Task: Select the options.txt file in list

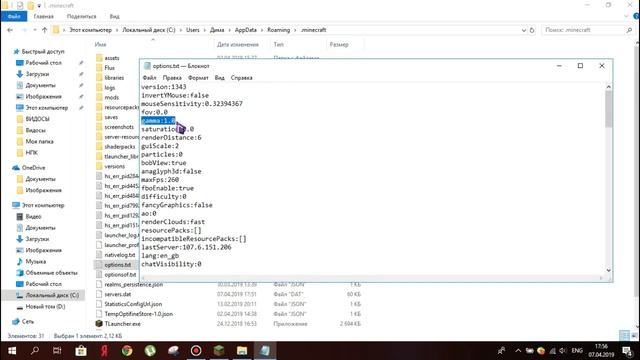Action: [x=118, y=264]
